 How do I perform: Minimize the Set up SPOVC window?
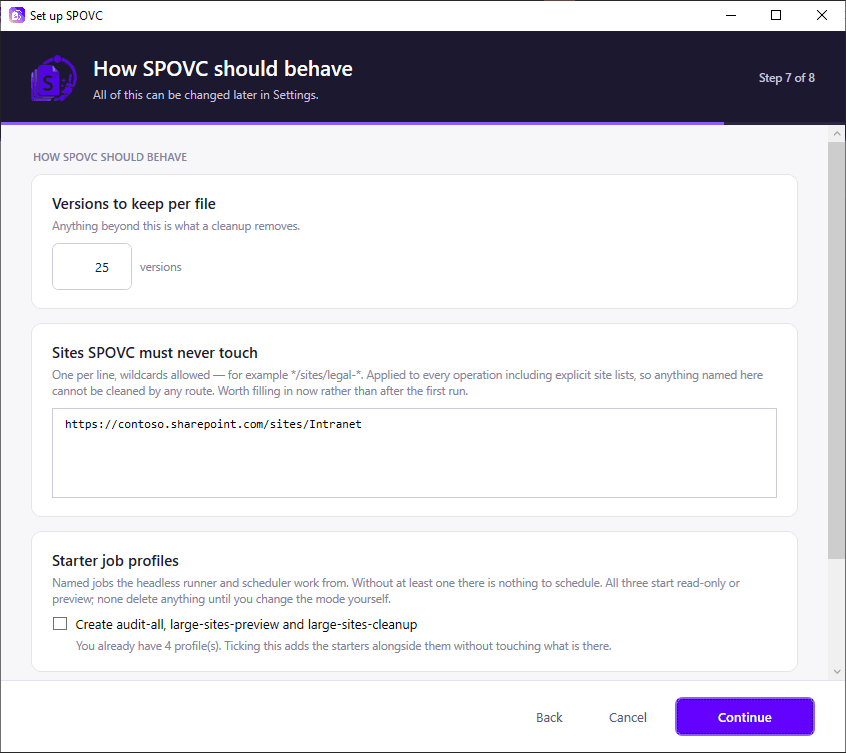pyautogui.click(x=731, y=15)
